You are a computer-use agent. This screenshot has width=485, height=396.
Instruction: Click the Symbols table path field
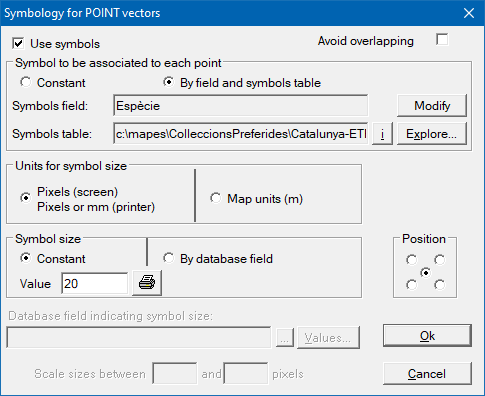(x=241, y=133)
